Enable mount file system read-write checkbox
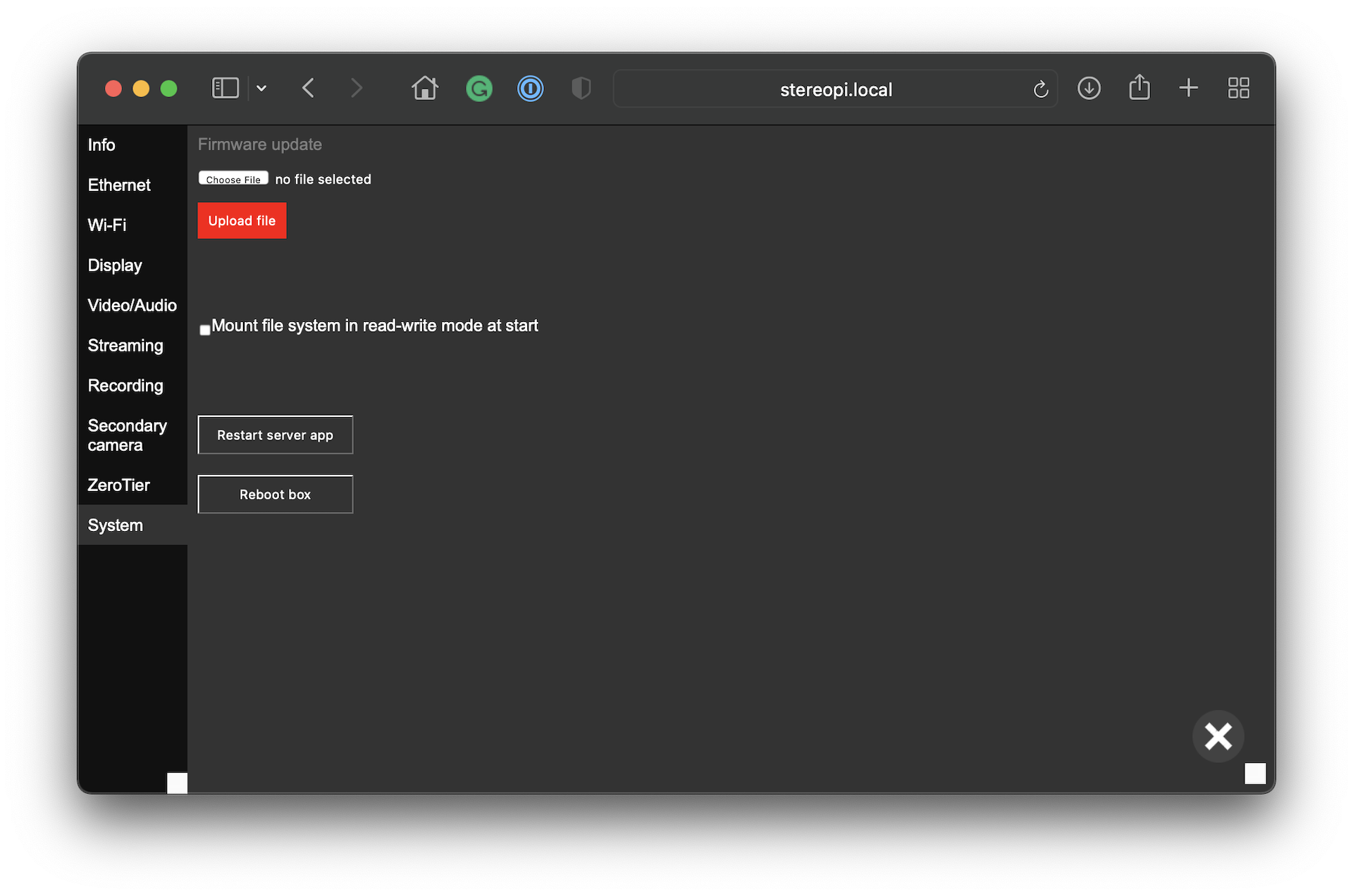This screenshot has width=1353, height=896. pos(205,330)
